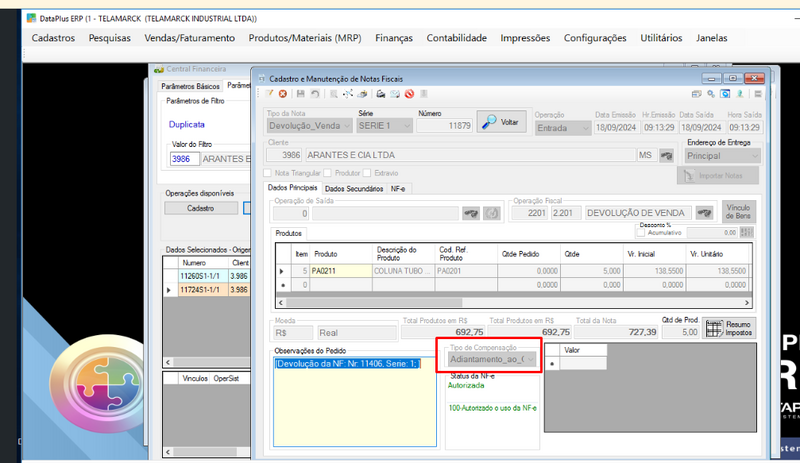Screen dimensions: 800x463
Task: Open the Vendas/Faturamento menu
Action: click(190, 38)
